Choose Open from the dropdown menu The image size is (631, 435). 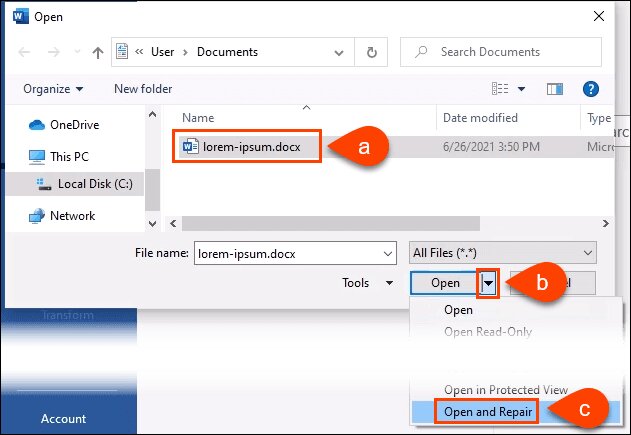click(458, 310)
